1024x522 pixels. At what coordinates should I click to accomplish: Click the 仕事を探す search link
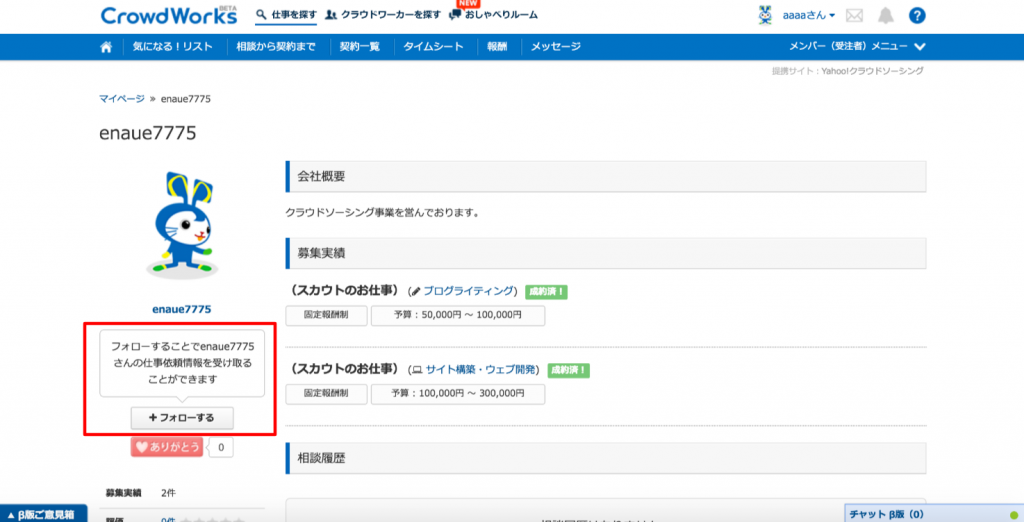(286, 15)
